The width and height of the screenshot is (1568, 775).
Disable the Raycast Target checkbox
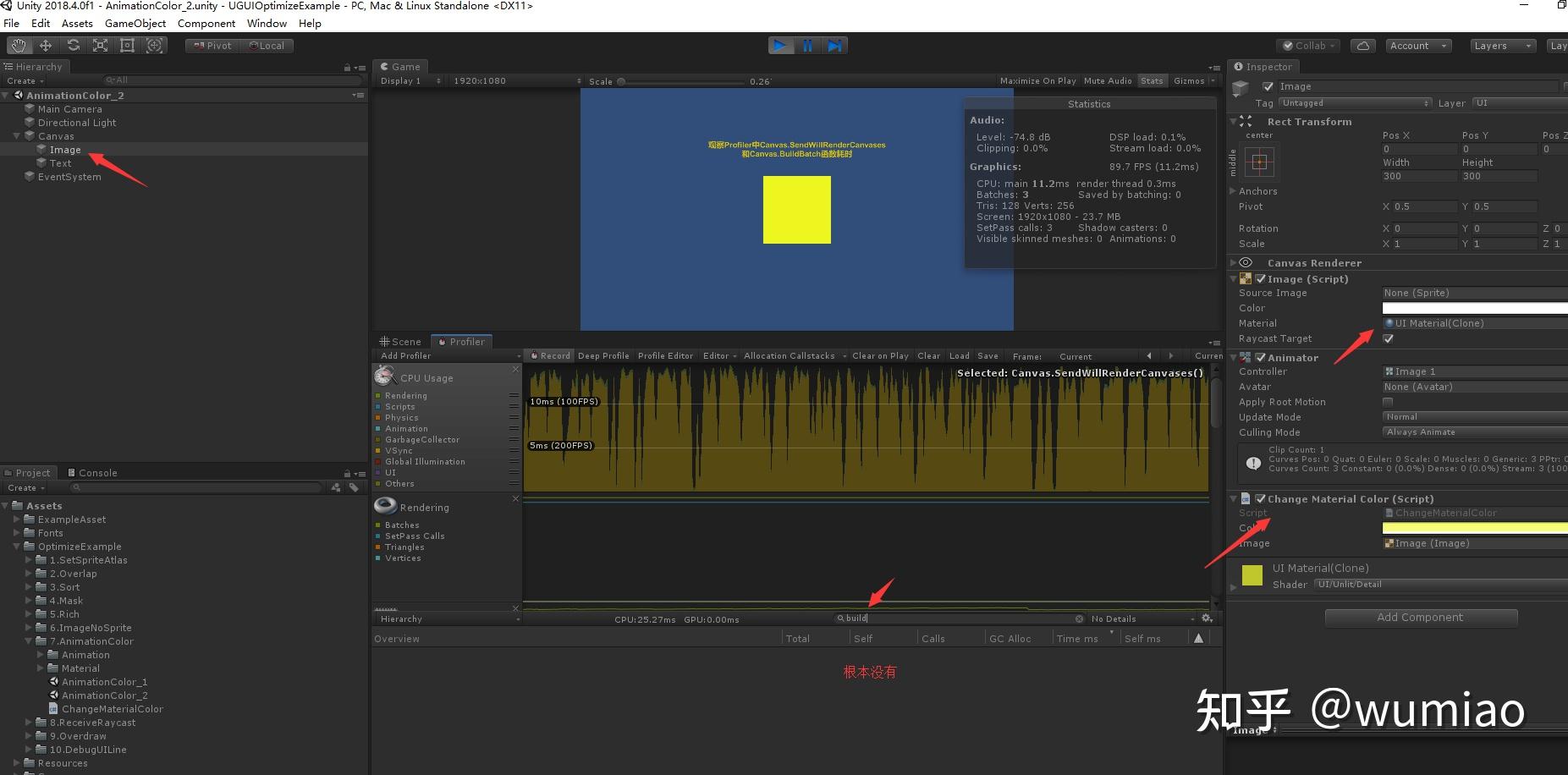point(1388,338)
